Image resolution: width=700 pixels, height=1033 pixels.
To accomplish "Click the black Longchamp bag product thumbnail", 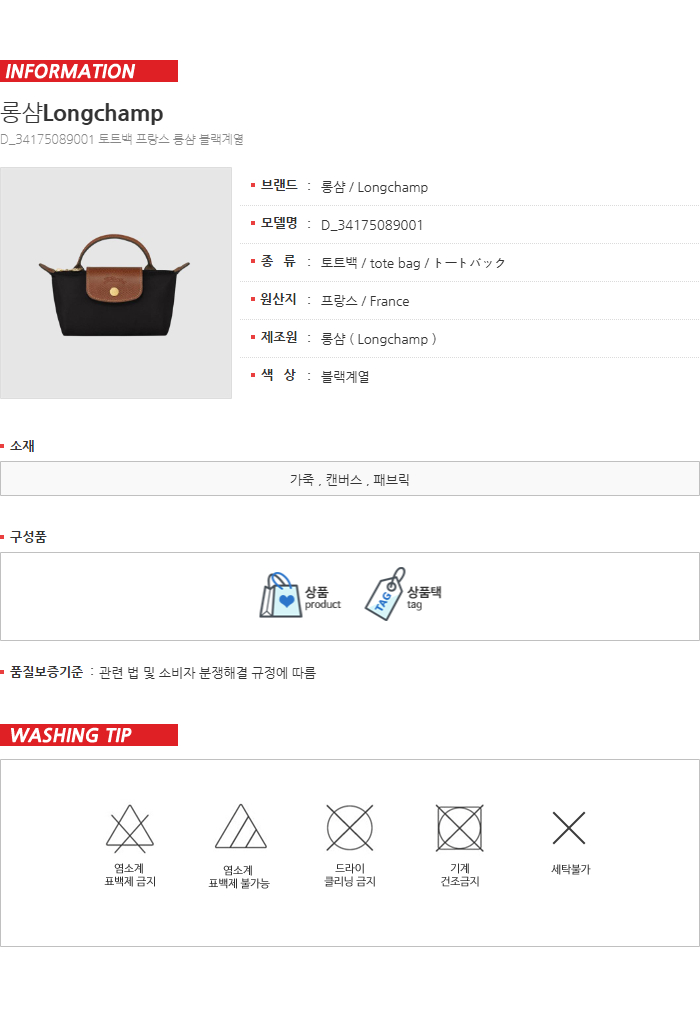I will coord(116,283).
